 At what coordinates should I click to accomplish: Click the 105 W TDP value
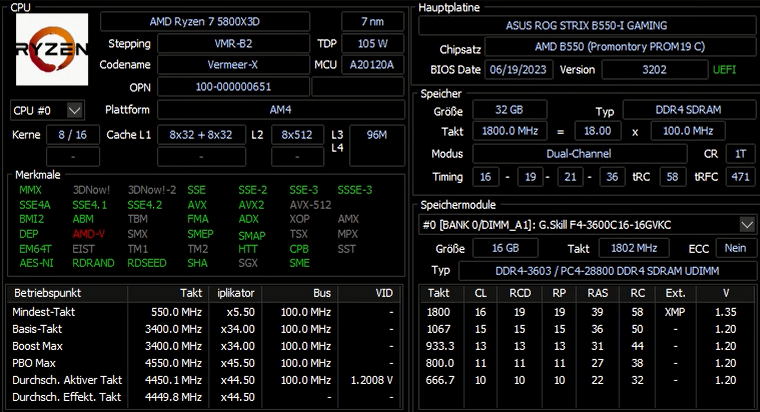click(x=372, y=44)
